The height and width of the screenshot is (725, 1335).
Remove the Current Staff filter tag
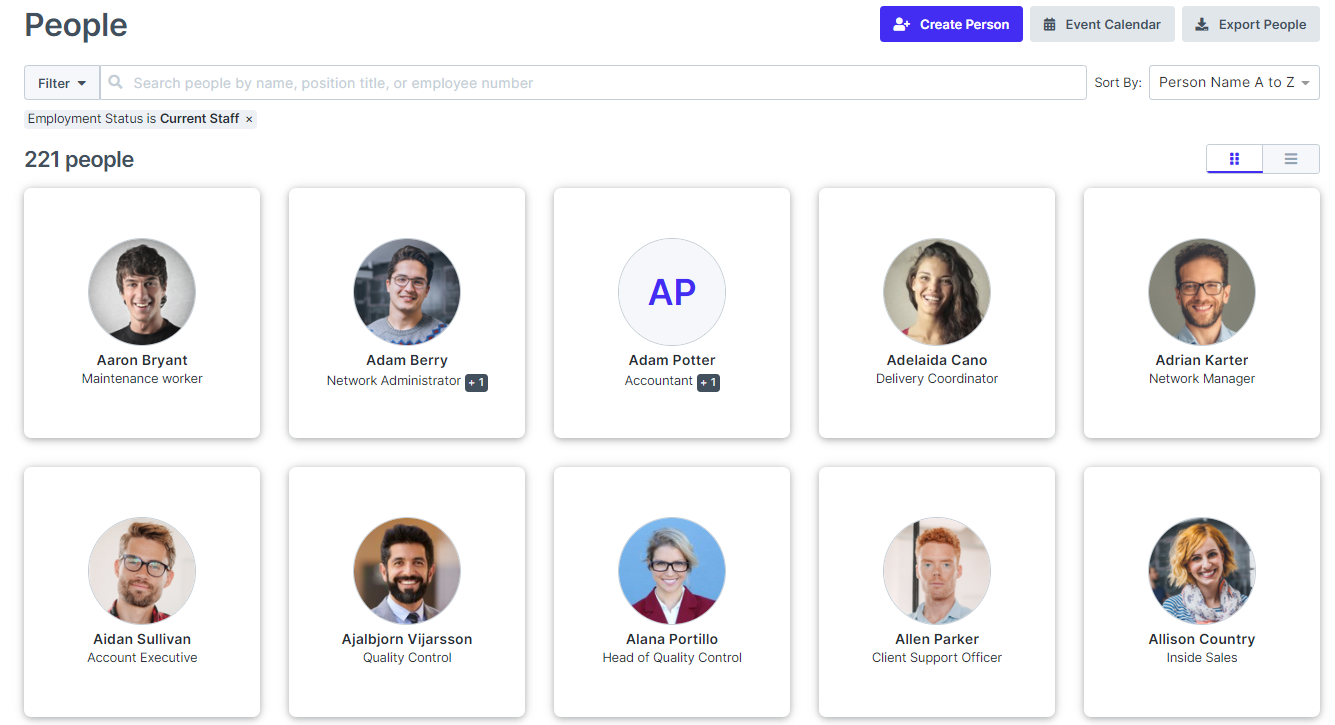(249, 119)
